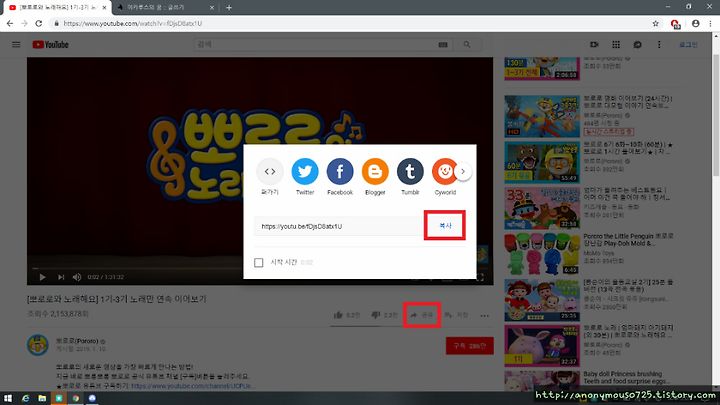720x405 pixels.
Task: Open the airplane Pororo live thumbnail
Action: click(x=542, y=116)
